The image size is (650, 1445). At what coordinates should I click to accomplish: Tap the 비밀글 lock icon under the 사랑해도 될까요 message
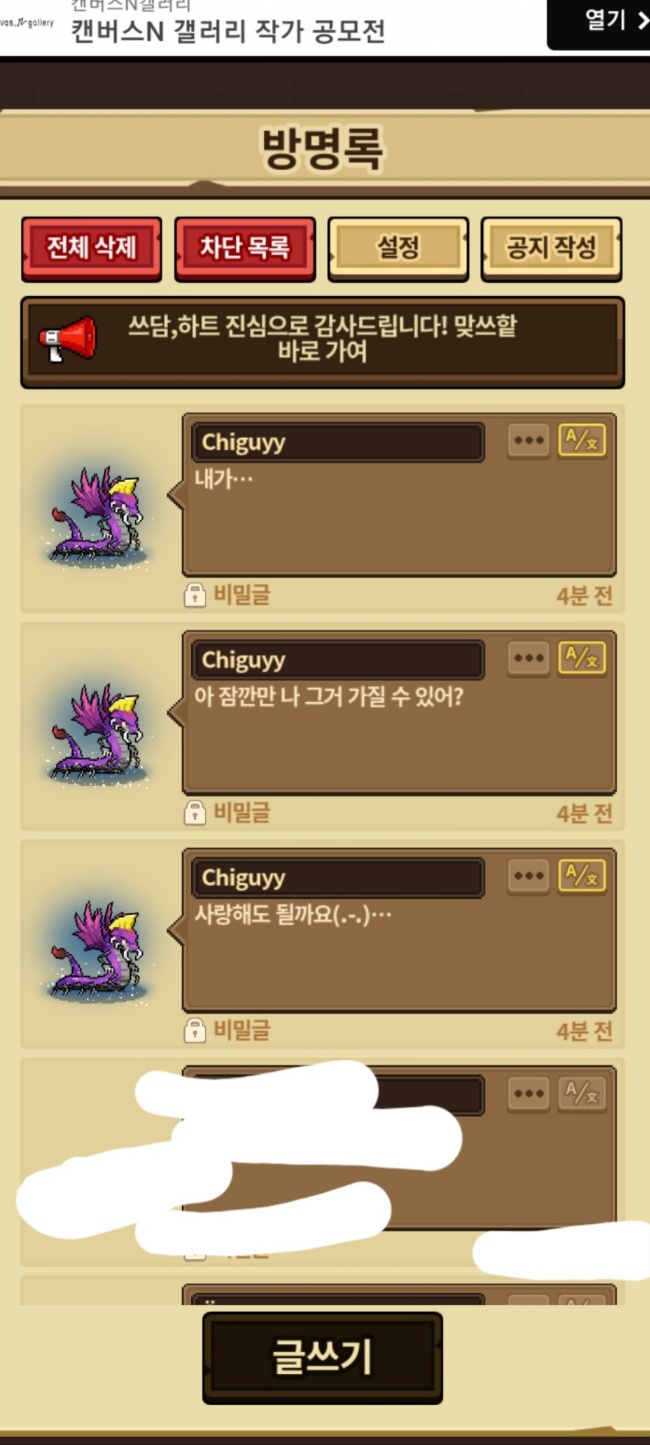195,1031
